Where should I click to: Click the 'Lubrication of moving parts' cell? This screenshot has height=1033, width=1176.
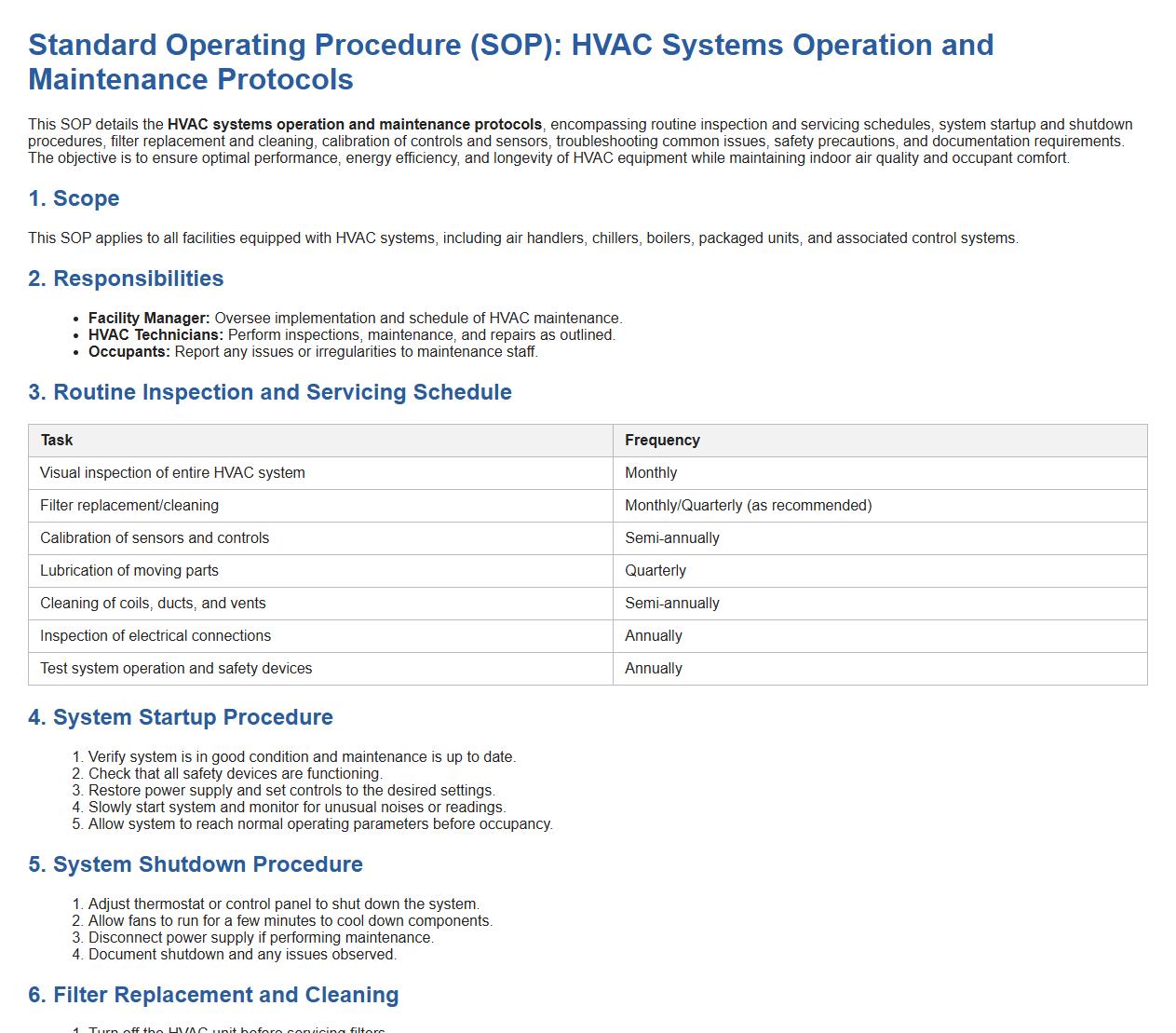[129, 571]
